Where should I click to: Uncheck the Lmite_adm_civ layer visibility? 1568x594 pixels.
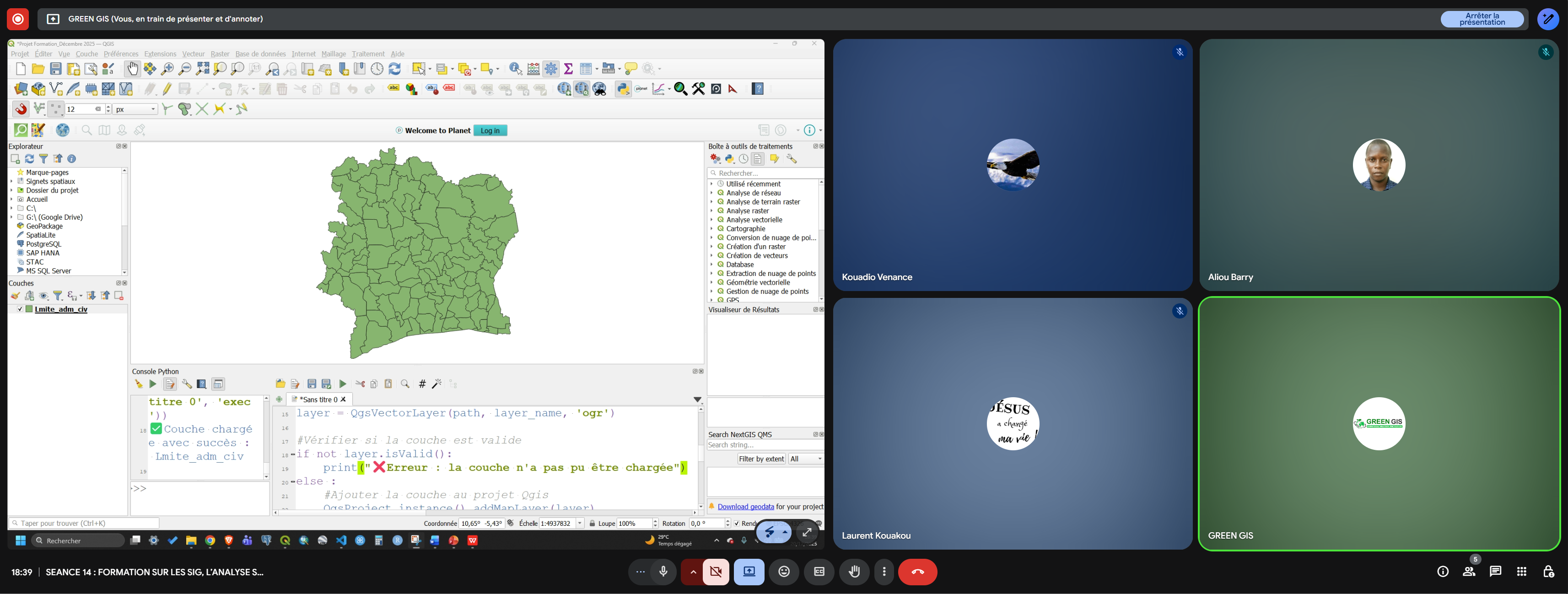click(20, 309)
